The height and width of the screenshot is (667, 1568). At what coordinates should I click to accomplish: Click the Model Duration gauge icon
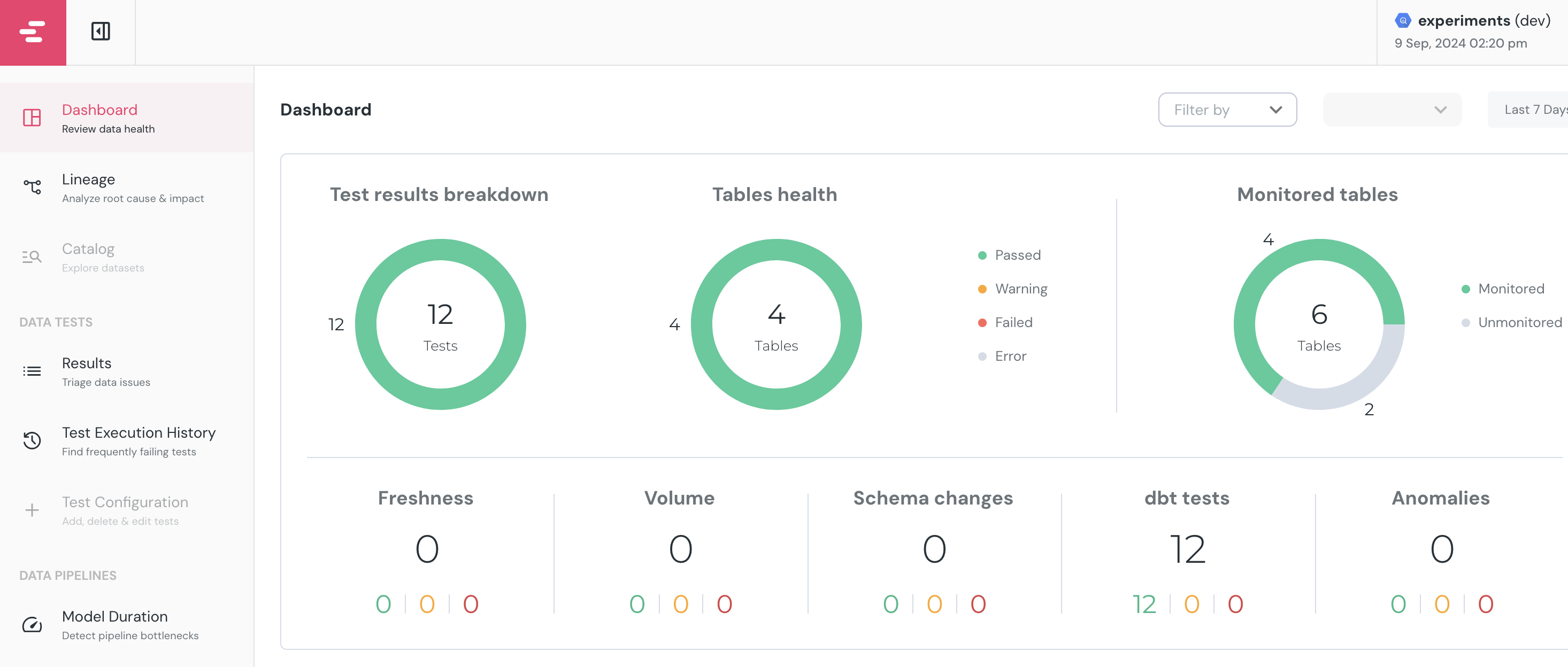[32, 624]
